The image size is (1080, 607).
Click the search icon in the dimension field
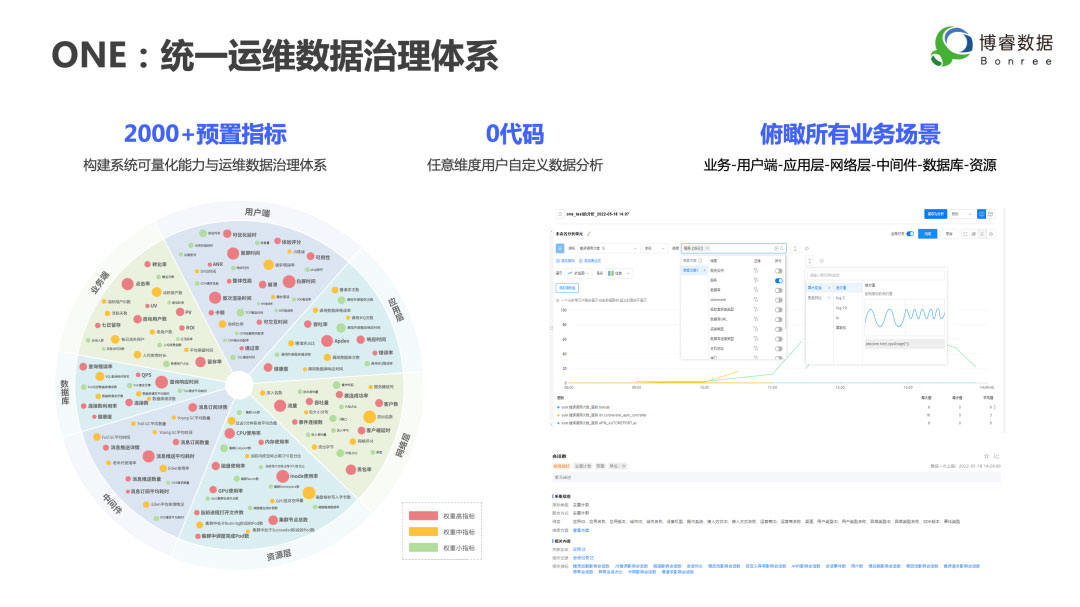pos(783,247)
